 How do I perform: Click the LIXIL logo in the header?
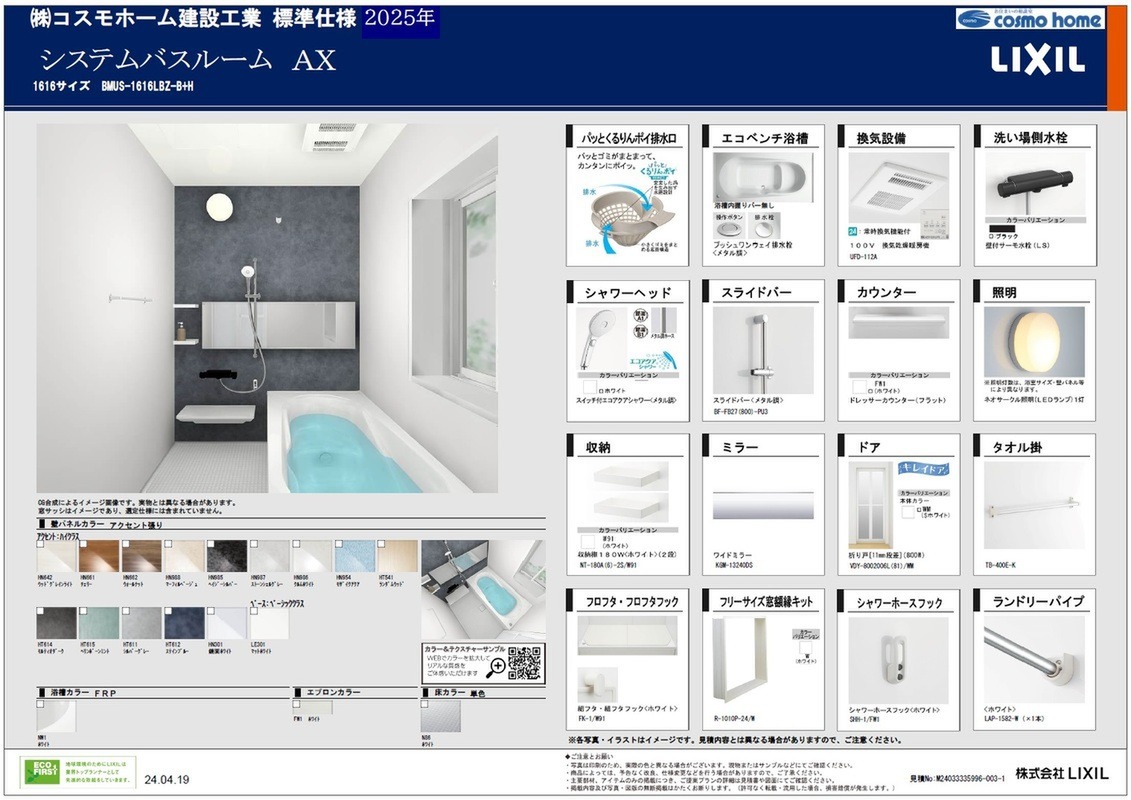click(1037, 60)
